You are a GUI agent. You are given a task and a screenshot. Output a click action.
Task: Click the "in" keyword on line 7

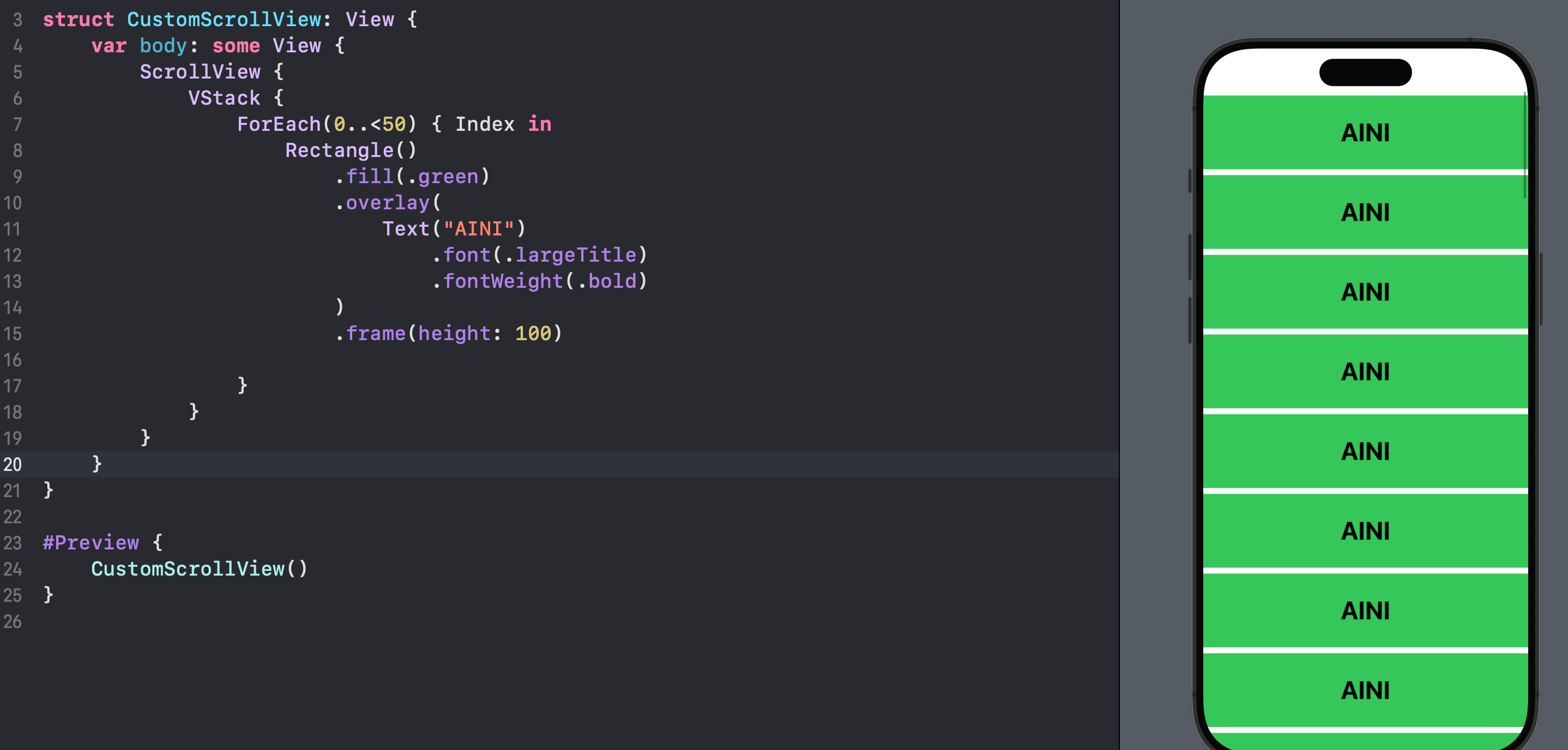(540, 124)
